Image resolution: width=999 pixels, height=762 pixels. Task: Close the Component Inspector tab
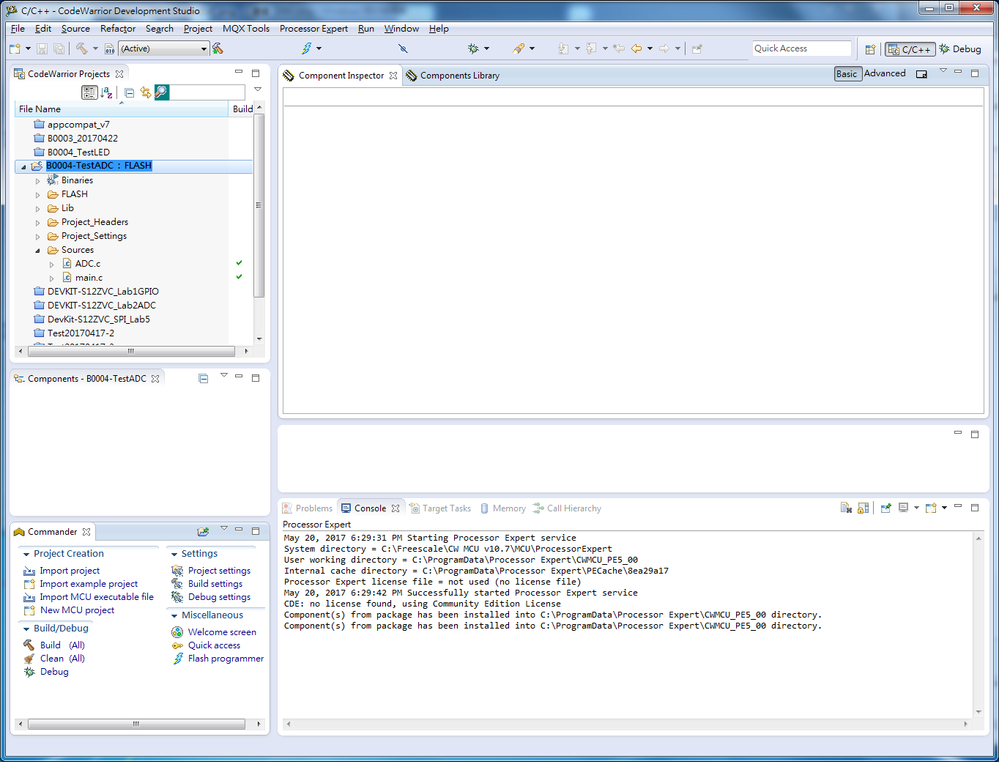click(x=393, y=75)
